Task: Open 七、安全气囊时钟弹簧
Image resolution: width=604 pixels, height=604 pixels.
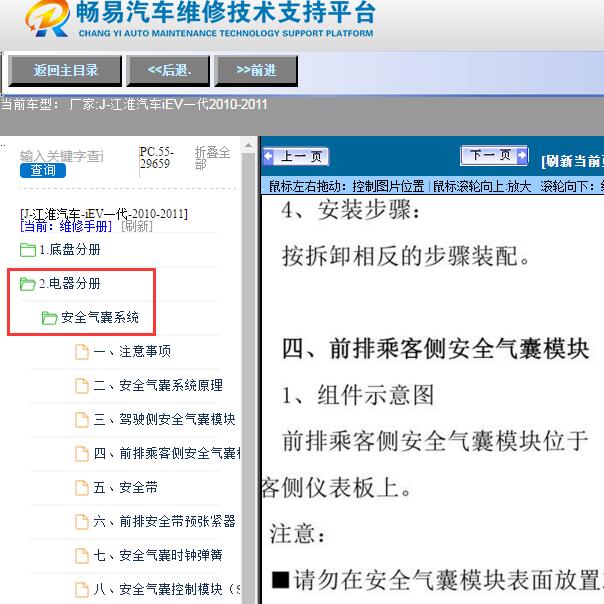Action: [158, 555]
